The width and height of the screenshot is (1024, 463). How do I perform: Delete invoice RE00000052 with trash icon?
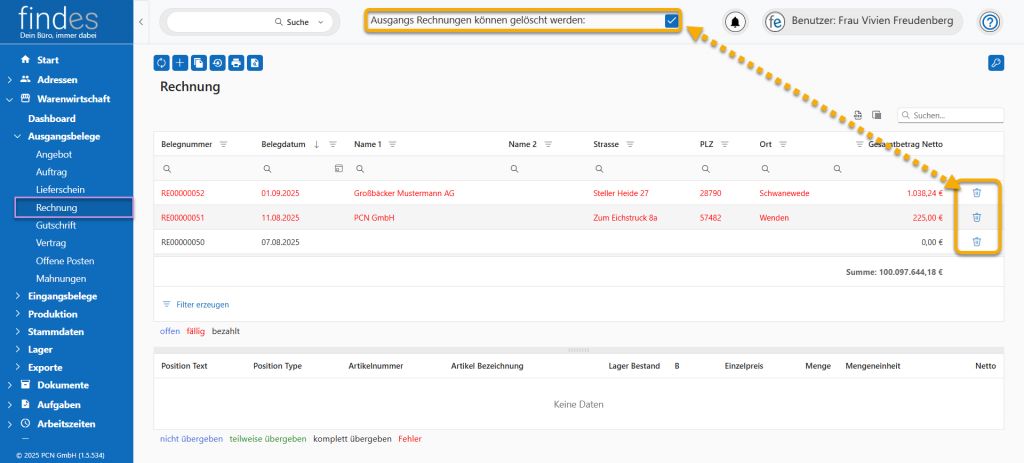coord(977,193)
